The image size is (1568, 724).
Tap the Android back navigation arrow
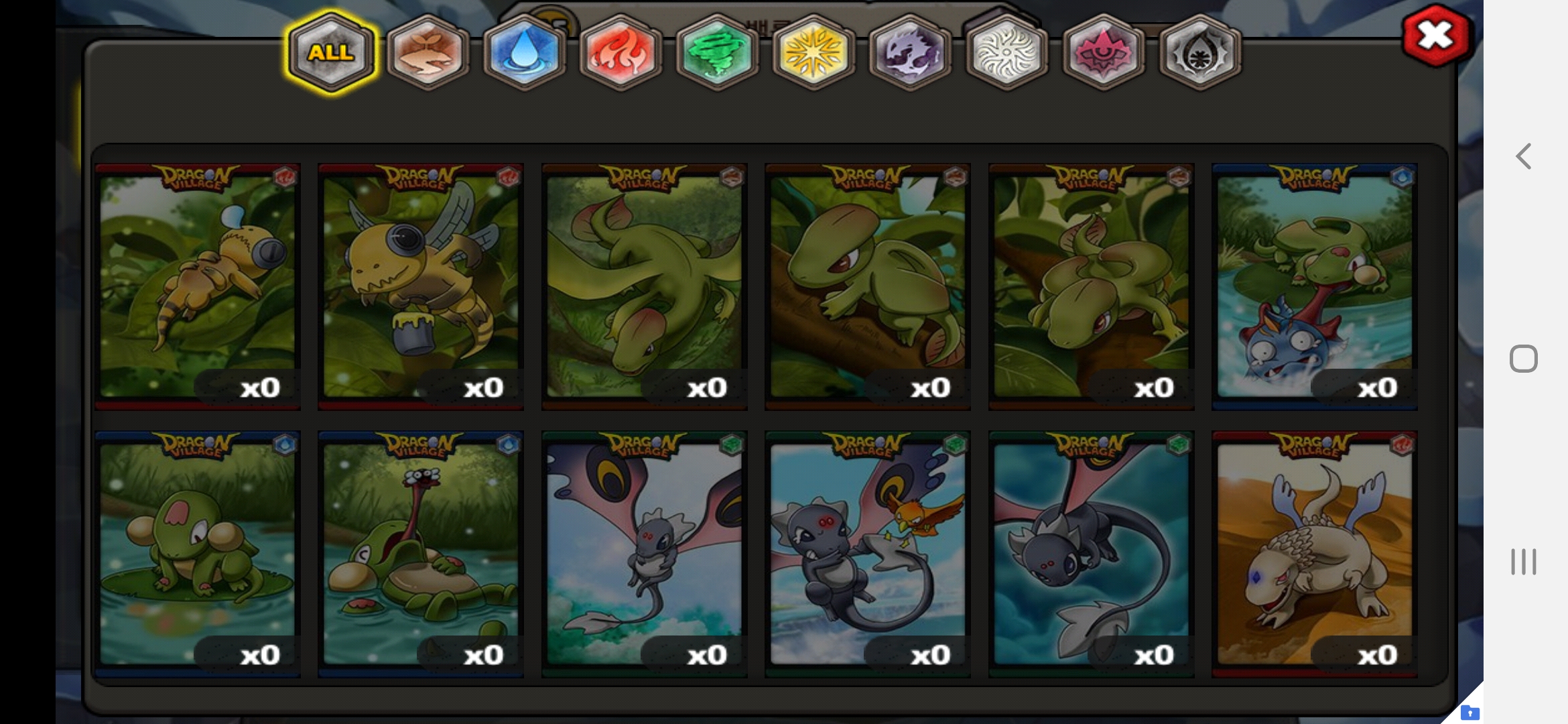(x=1524, y=156)
